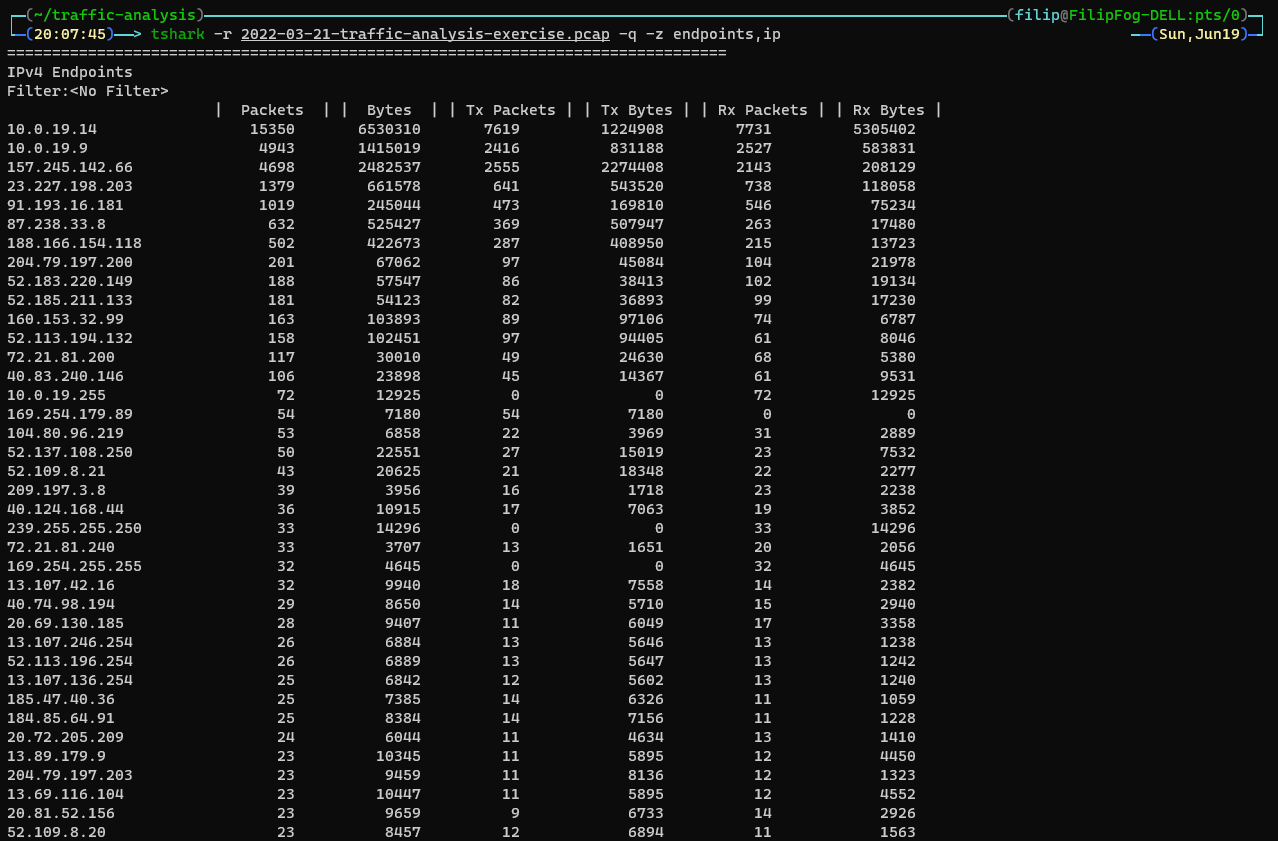Click the Rx Packets column header

[x=762, y=110]
